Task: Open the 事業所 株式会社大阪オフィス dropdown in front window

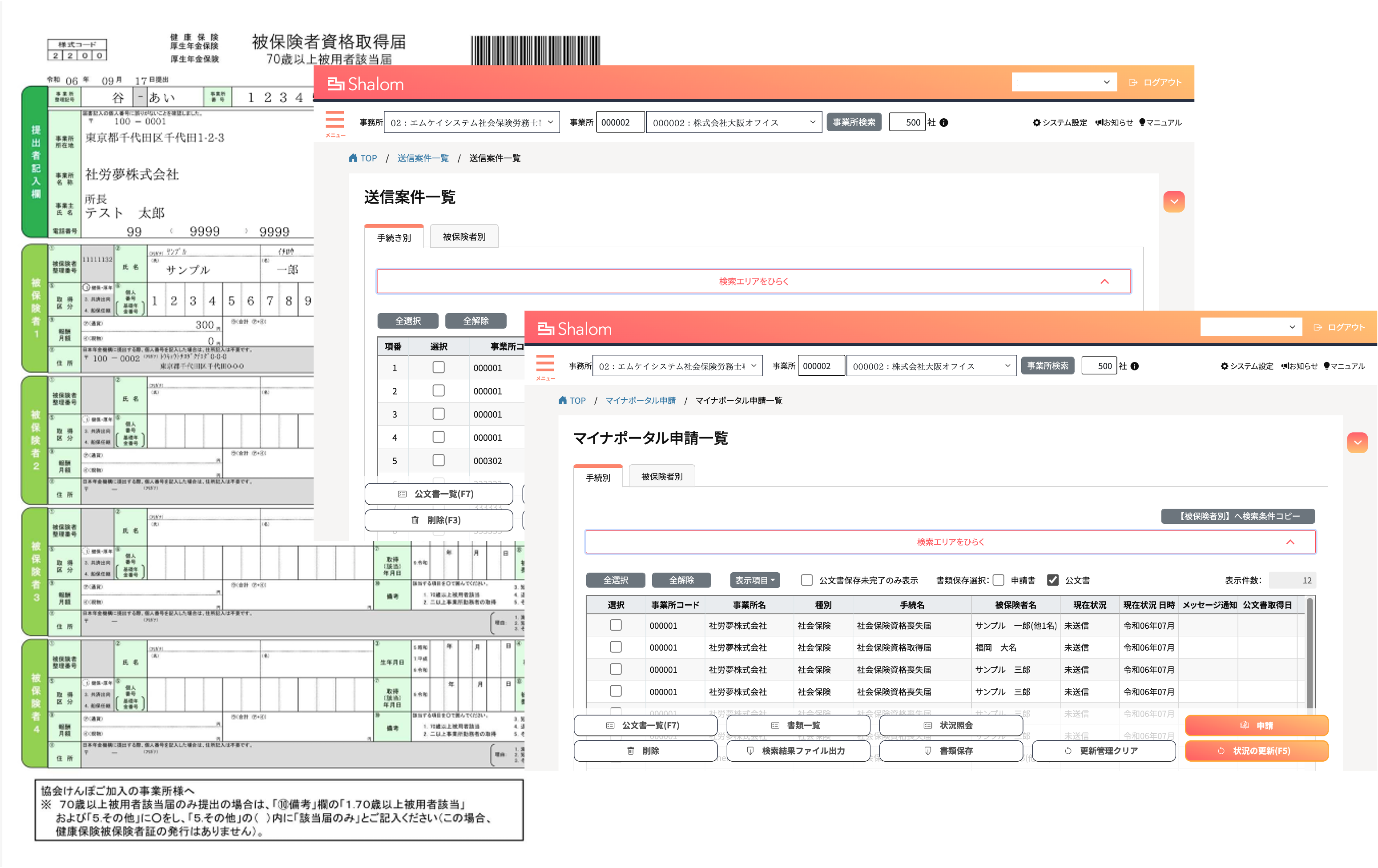Action: [x=931, y=366]
